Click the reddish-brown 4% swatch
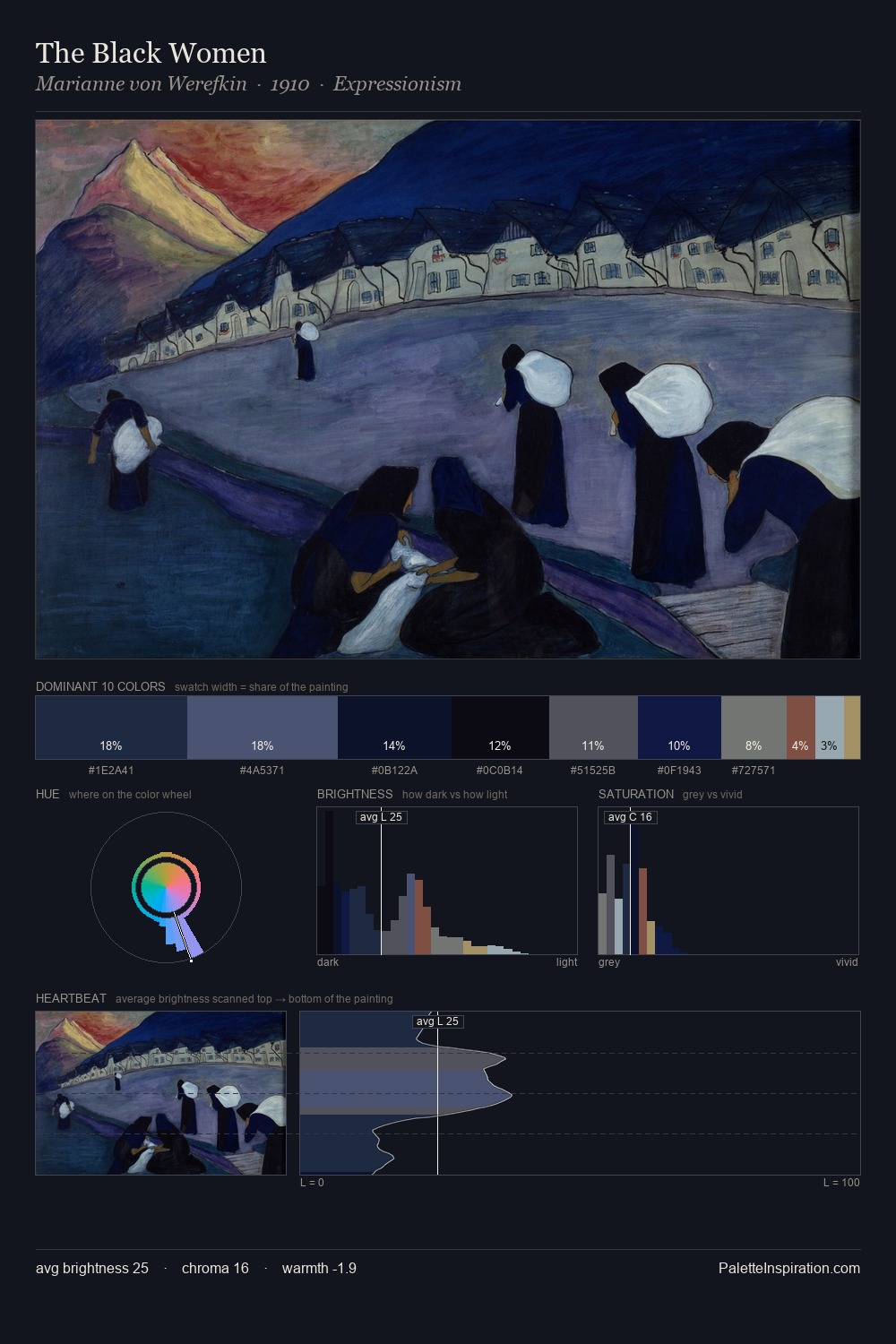 pos(801,728)
